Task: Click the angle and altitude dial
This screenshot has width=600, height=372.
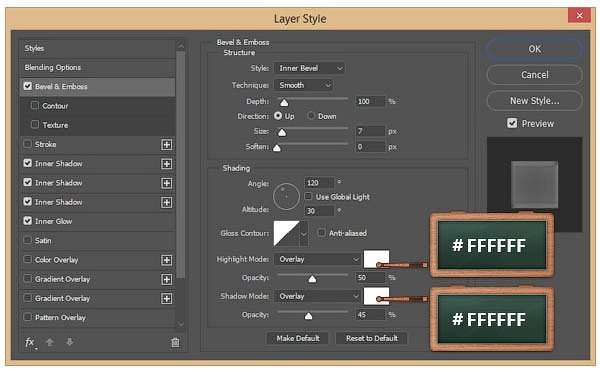Action: 286,196
